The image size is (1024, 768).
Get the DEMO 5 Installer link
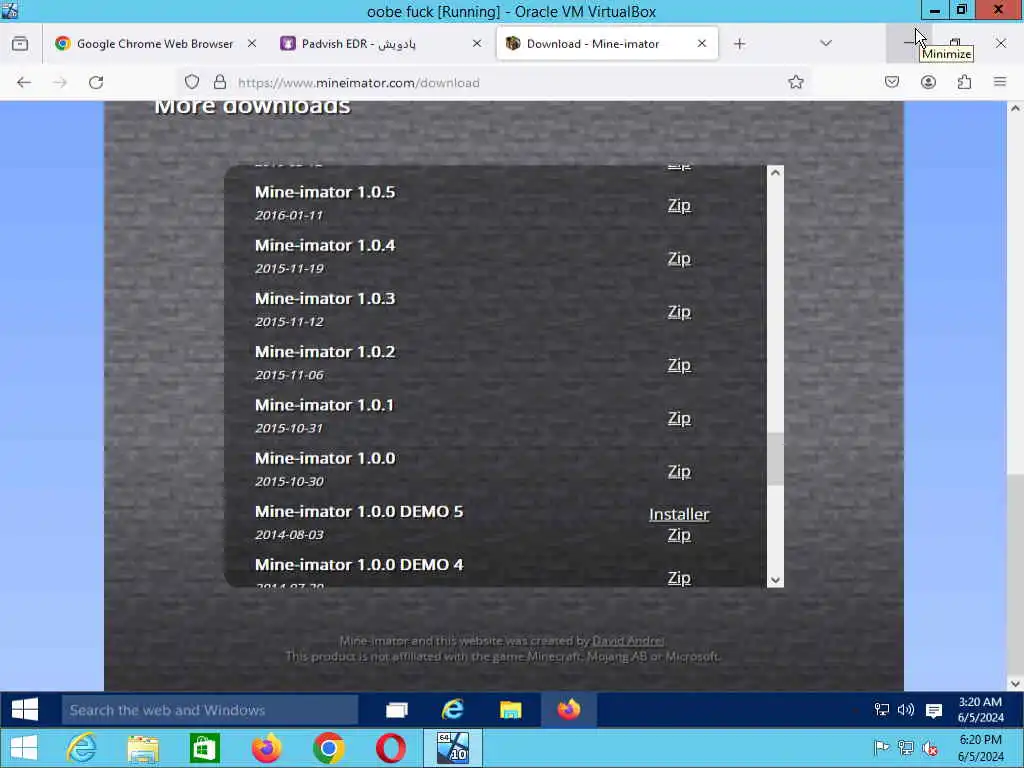679,515
